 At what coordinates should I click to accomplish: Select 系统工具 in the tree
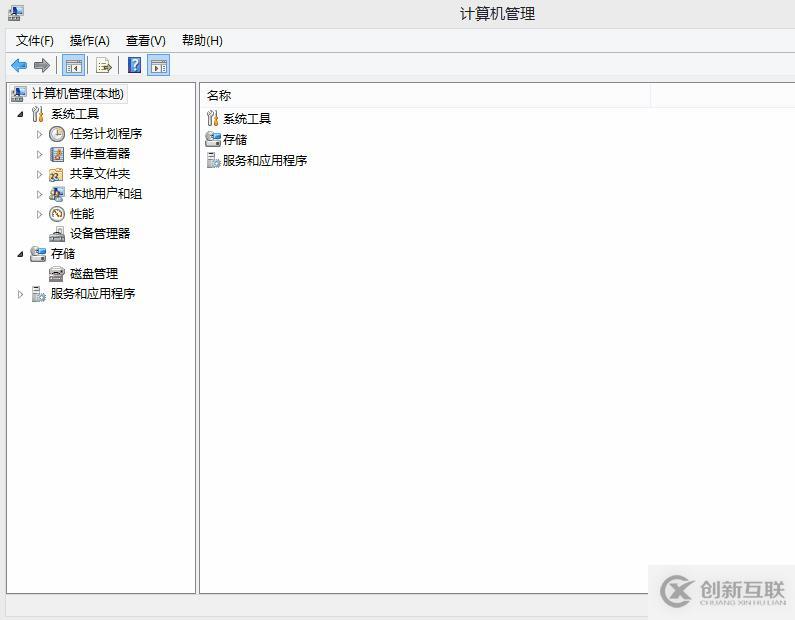75,114
